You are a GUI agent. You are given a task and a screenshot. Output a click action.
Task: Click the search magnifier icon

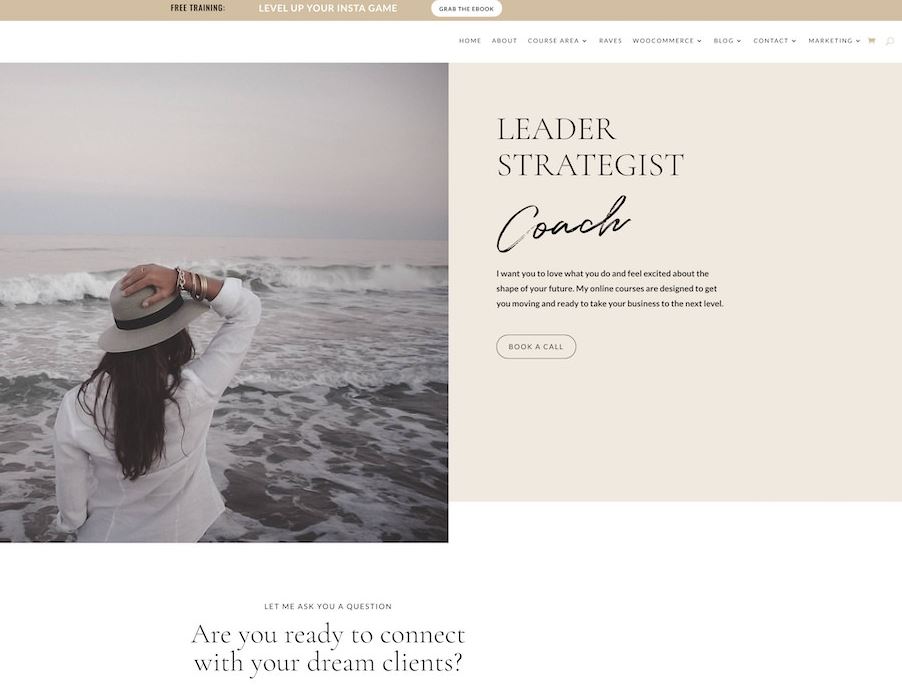point(889,41)
